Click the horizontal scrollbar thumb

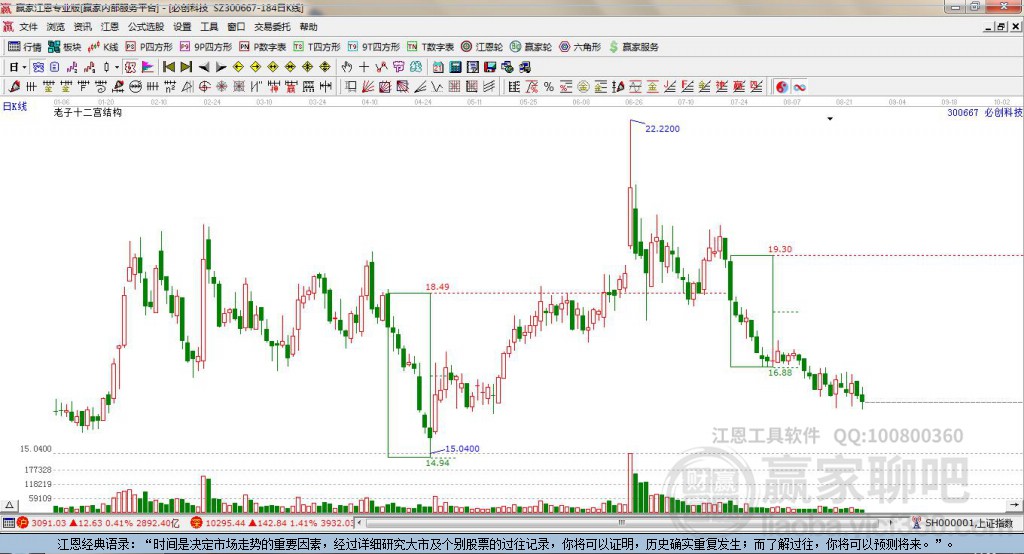(x=622, y=523)
